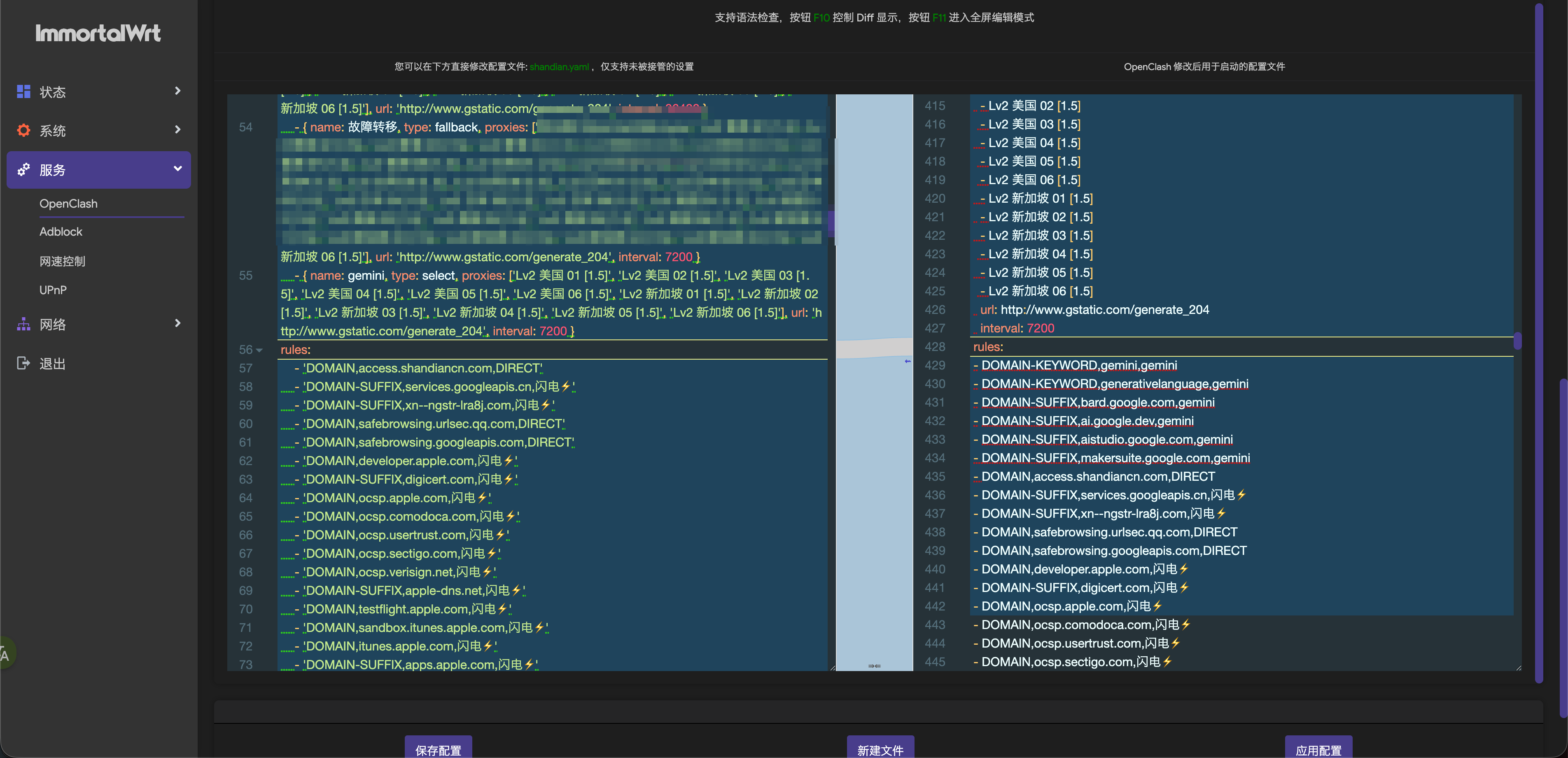Click the diff revert arrow icon

pyautogui.click(x=908, y=361)
